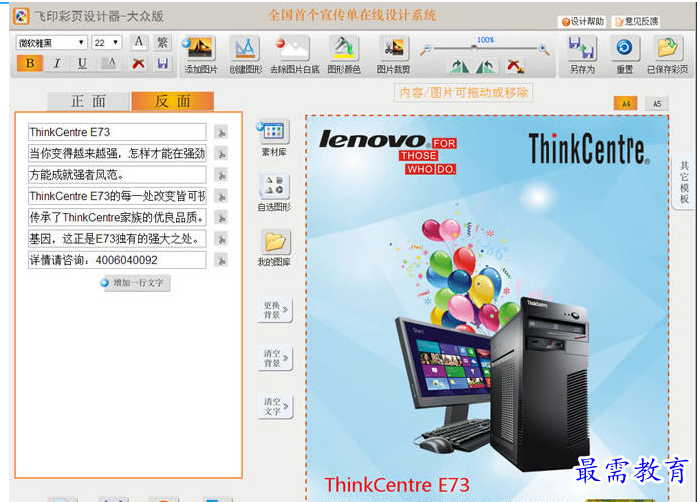
Task: Save text with the blue floppy disk icon
Action: [x=162, y=64]
